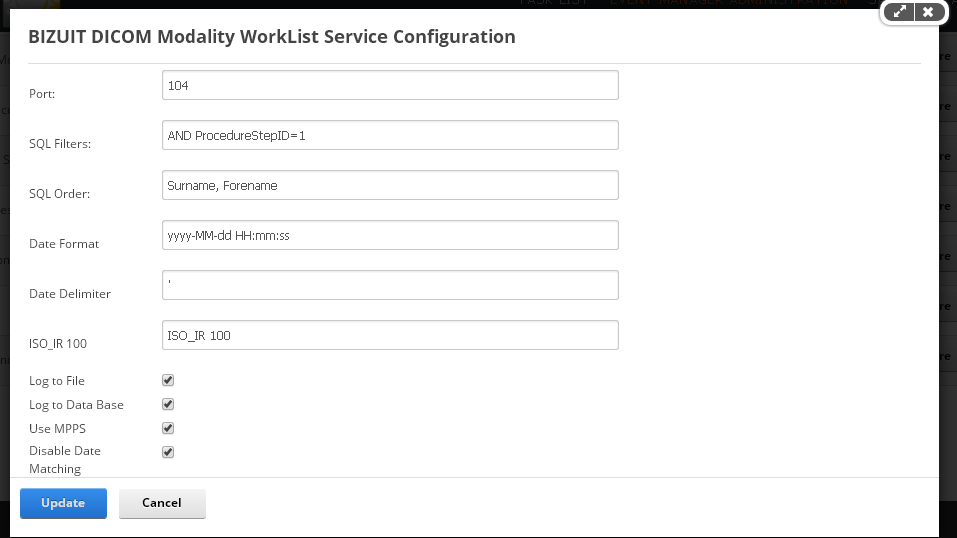Disable the Date Matching checkbox
The width and height of the screenshot is (957, 538).
coord(168,452)
